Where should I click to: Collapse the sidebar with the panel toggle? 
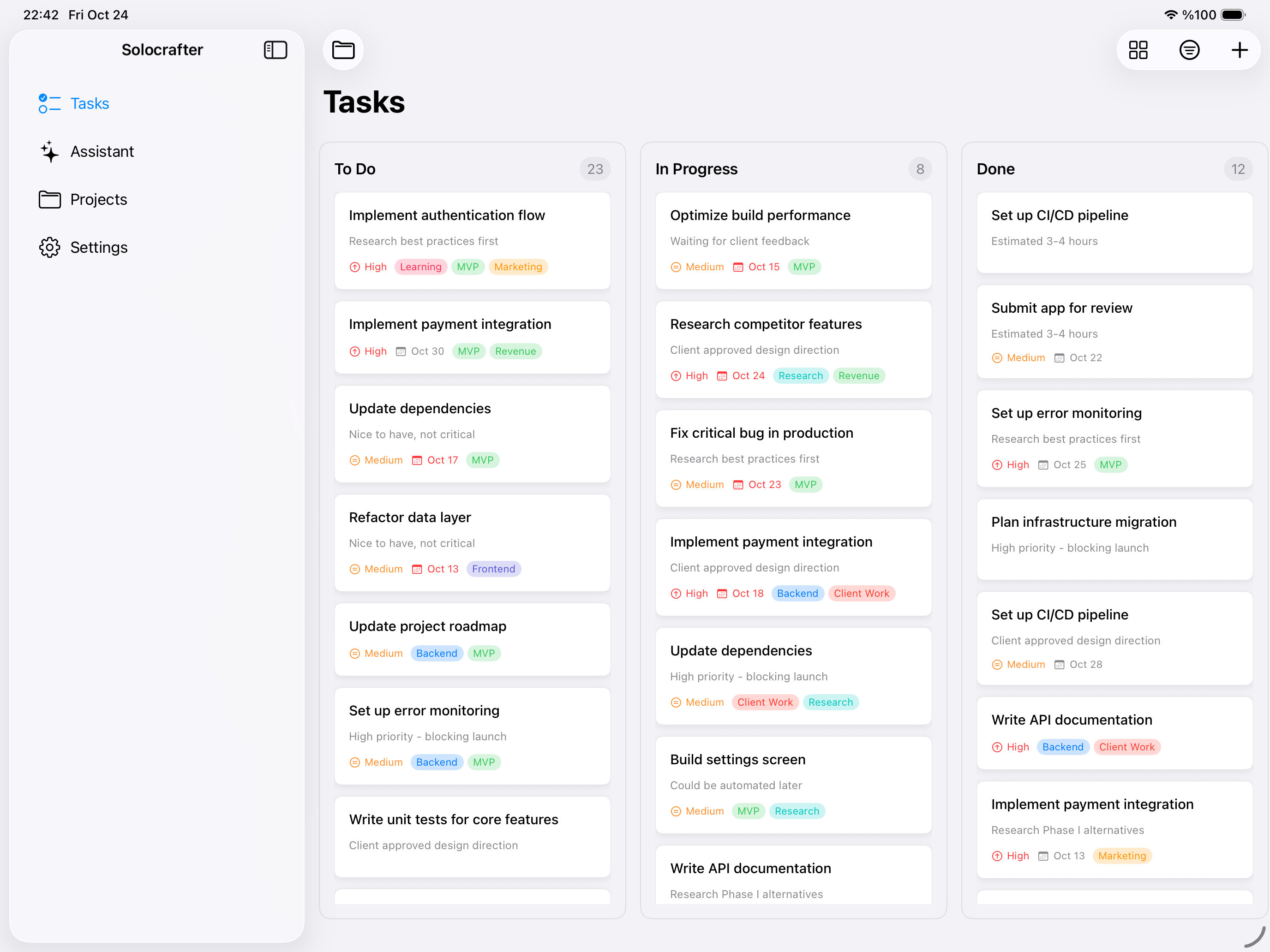click(x=275, y=50)
